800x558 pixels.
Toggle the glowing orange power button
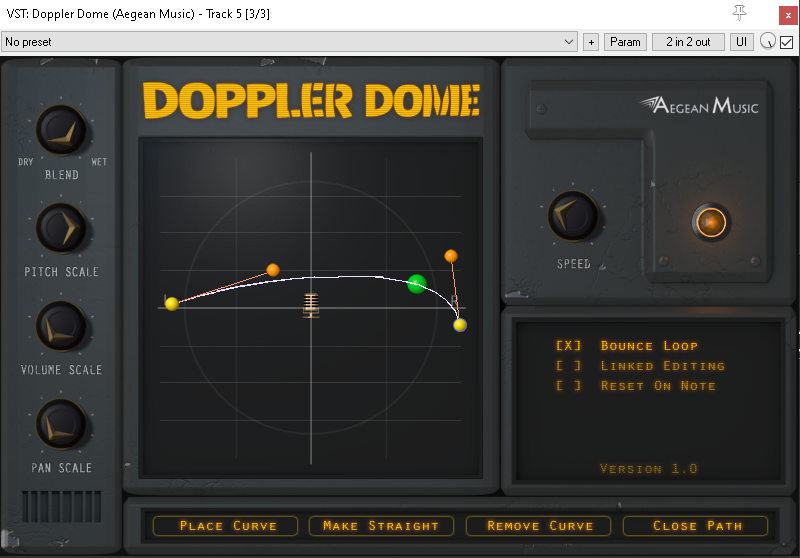[711, 222]
